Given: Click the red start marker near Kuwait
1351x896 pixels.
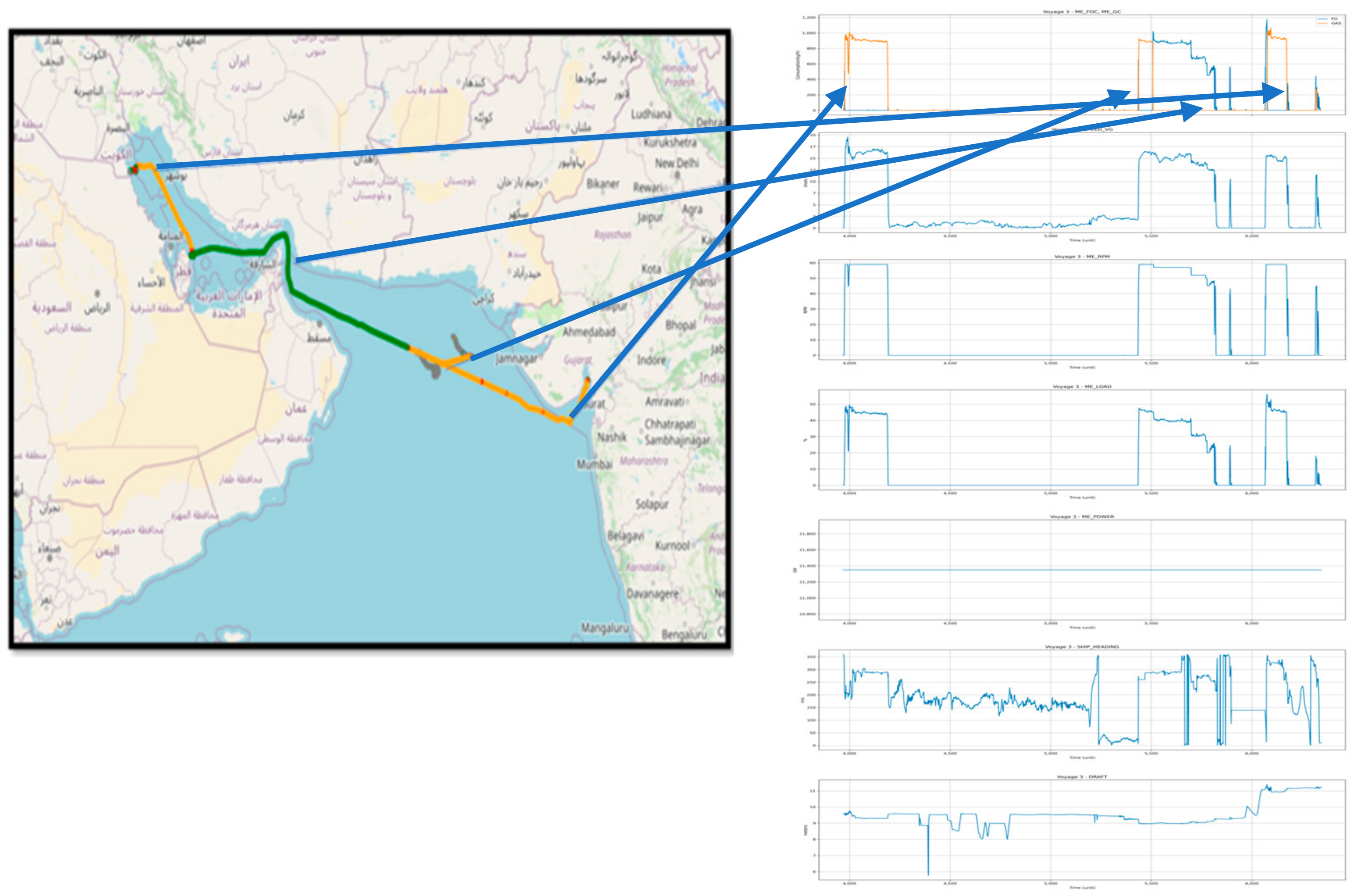Looking at the screenshot, I should [x=135, y=169].
